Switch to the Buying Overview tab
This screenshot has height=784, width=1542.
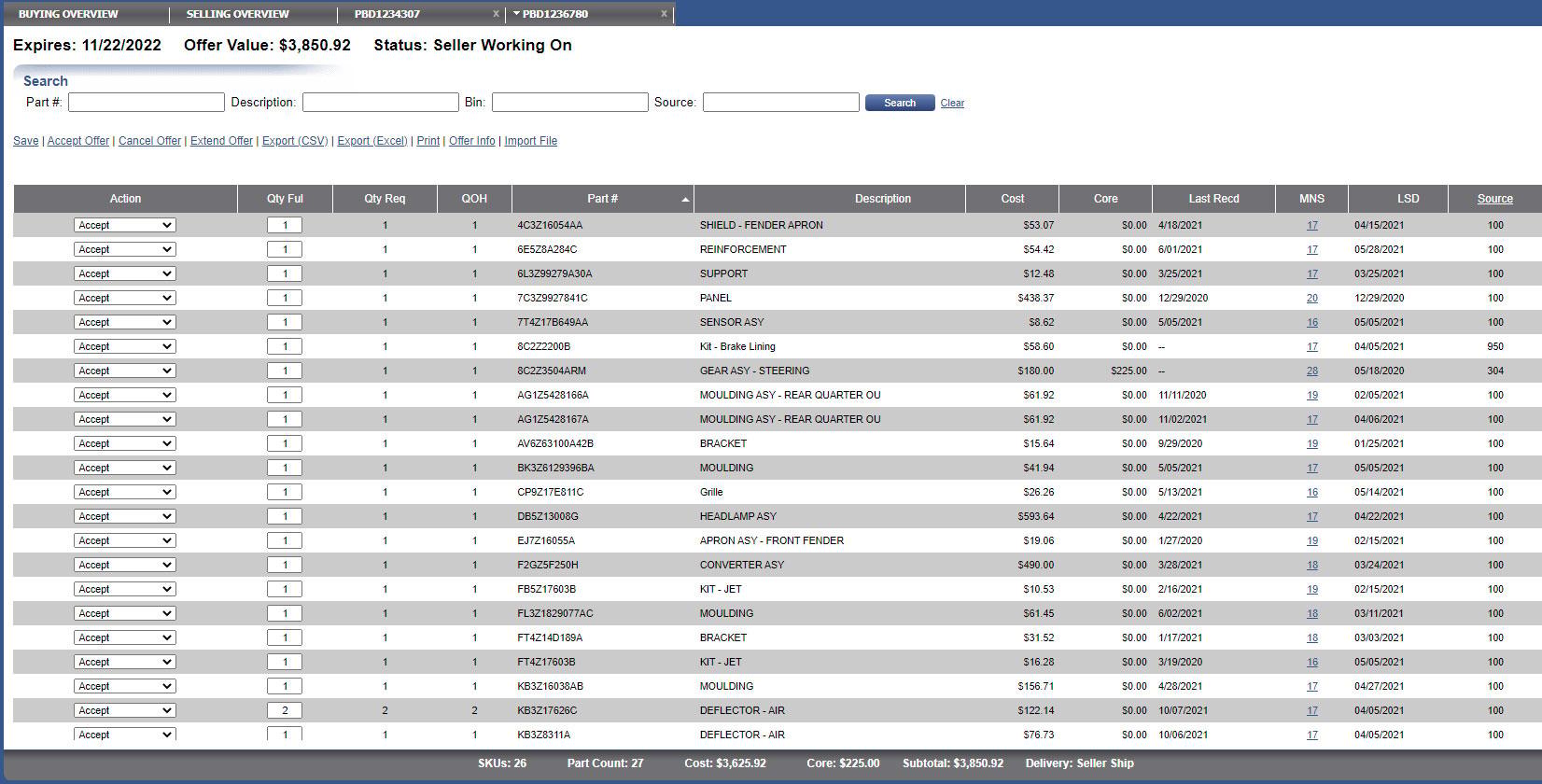68,14
